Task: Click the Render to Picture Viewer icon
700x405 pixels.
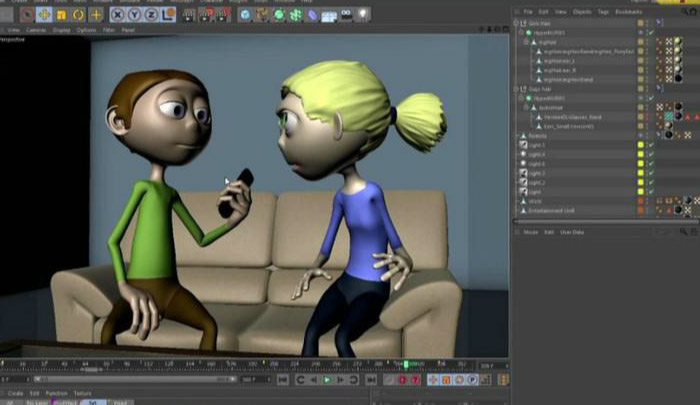Action: point(206,15)
